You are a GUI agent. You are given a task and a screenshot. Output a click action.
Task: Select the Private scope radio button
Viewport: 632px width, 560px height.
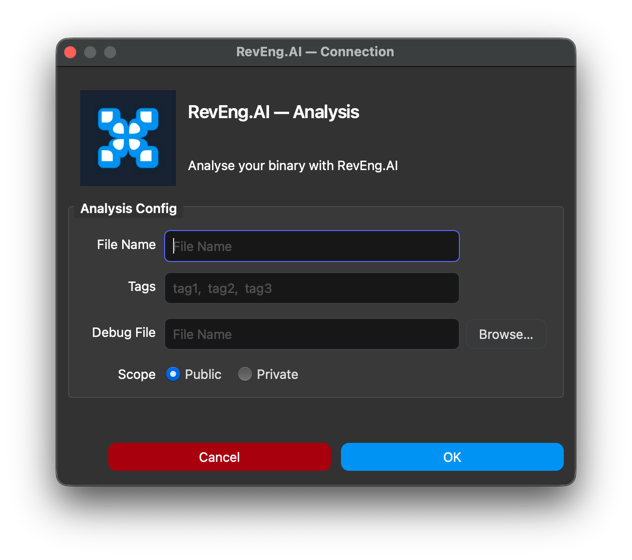pyautogui.click(x=245, y=374)
